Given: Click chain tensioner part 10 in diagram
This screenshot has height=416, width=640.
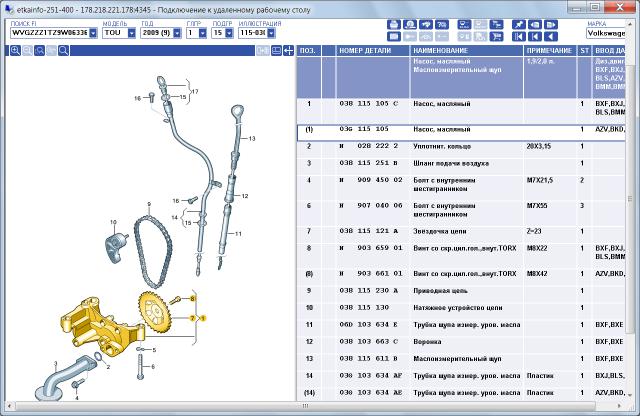Looking at the screenshot, I should click(x=115, y=246).
